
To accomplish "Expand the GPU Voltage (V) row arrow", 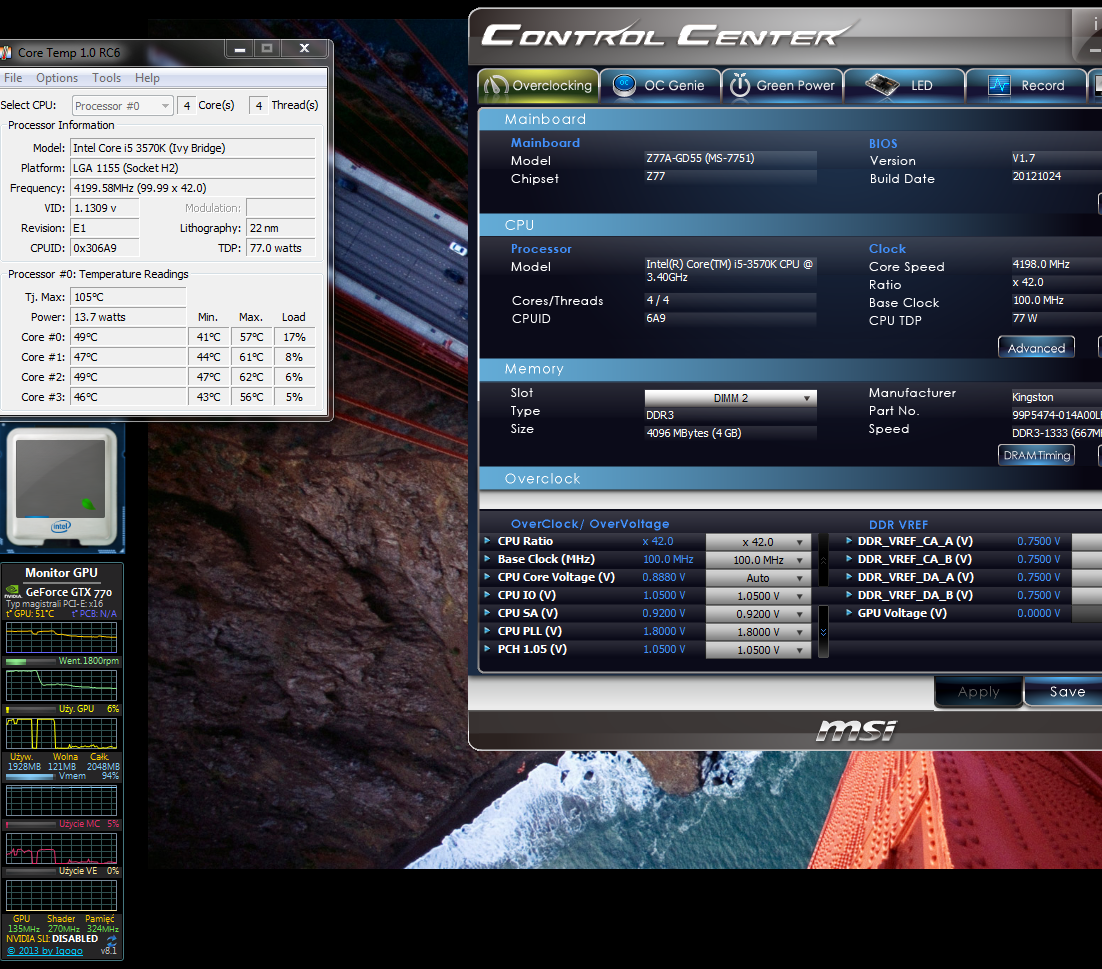I will [847, 613].
